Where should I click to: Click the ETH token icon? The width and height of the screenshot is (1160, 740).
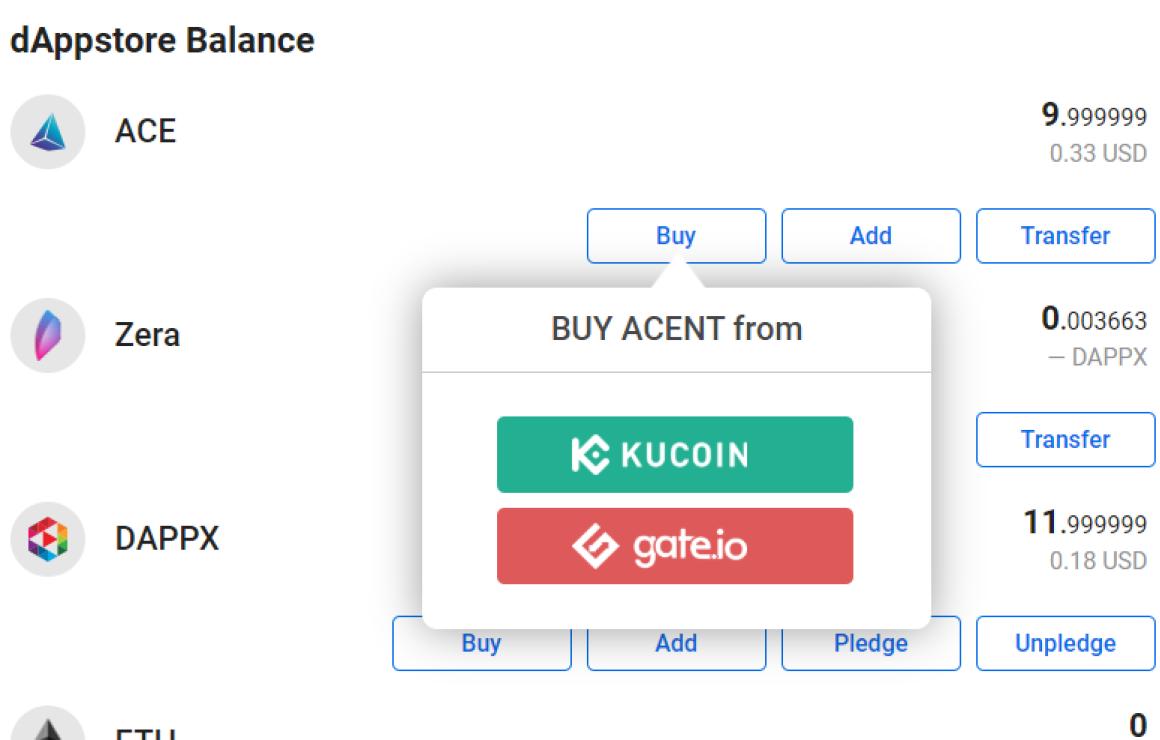48,725
